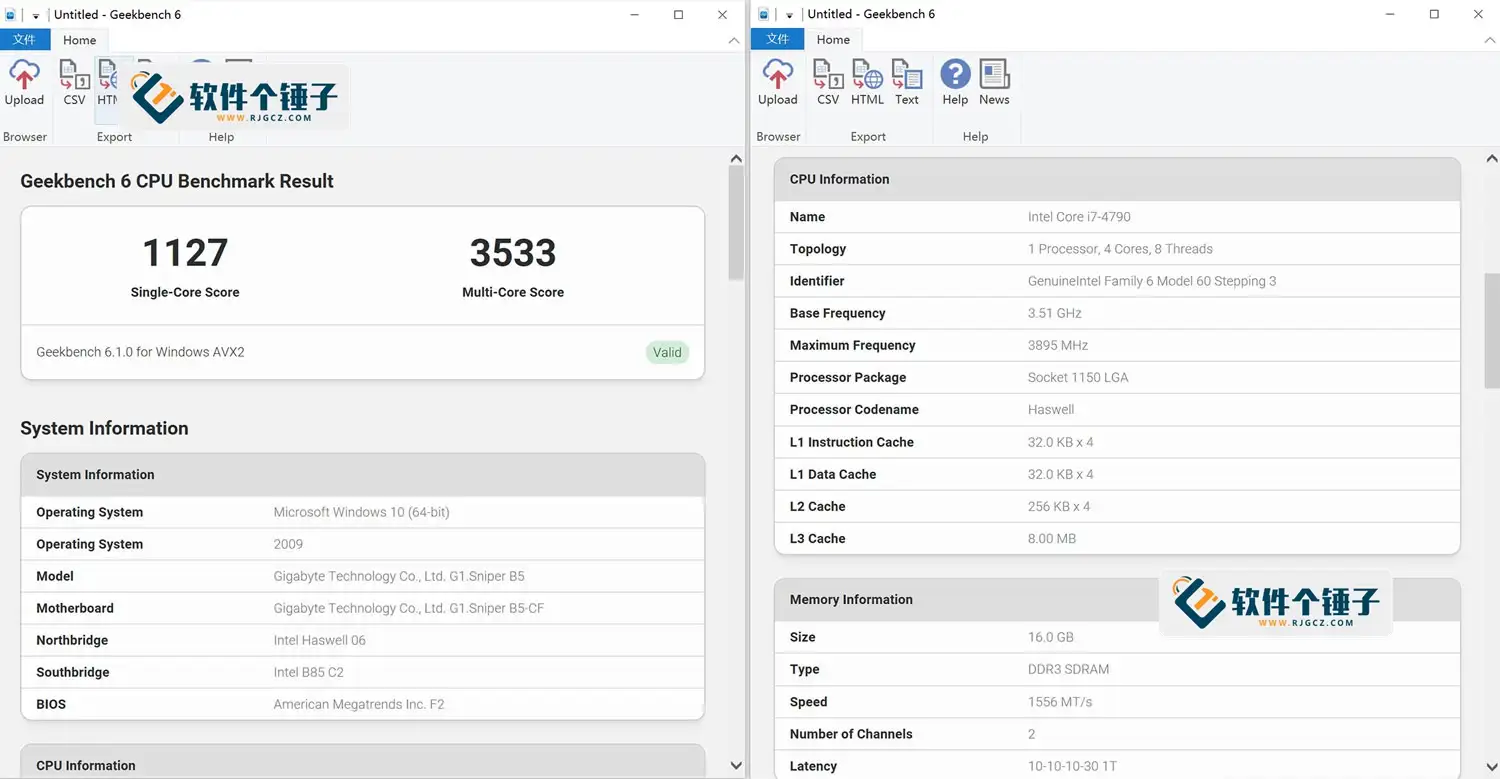This screenshot has width=1500, height=779.
Task: Click 'Intel B85 C2' Southbridge value
Action: tap(309, 672)
